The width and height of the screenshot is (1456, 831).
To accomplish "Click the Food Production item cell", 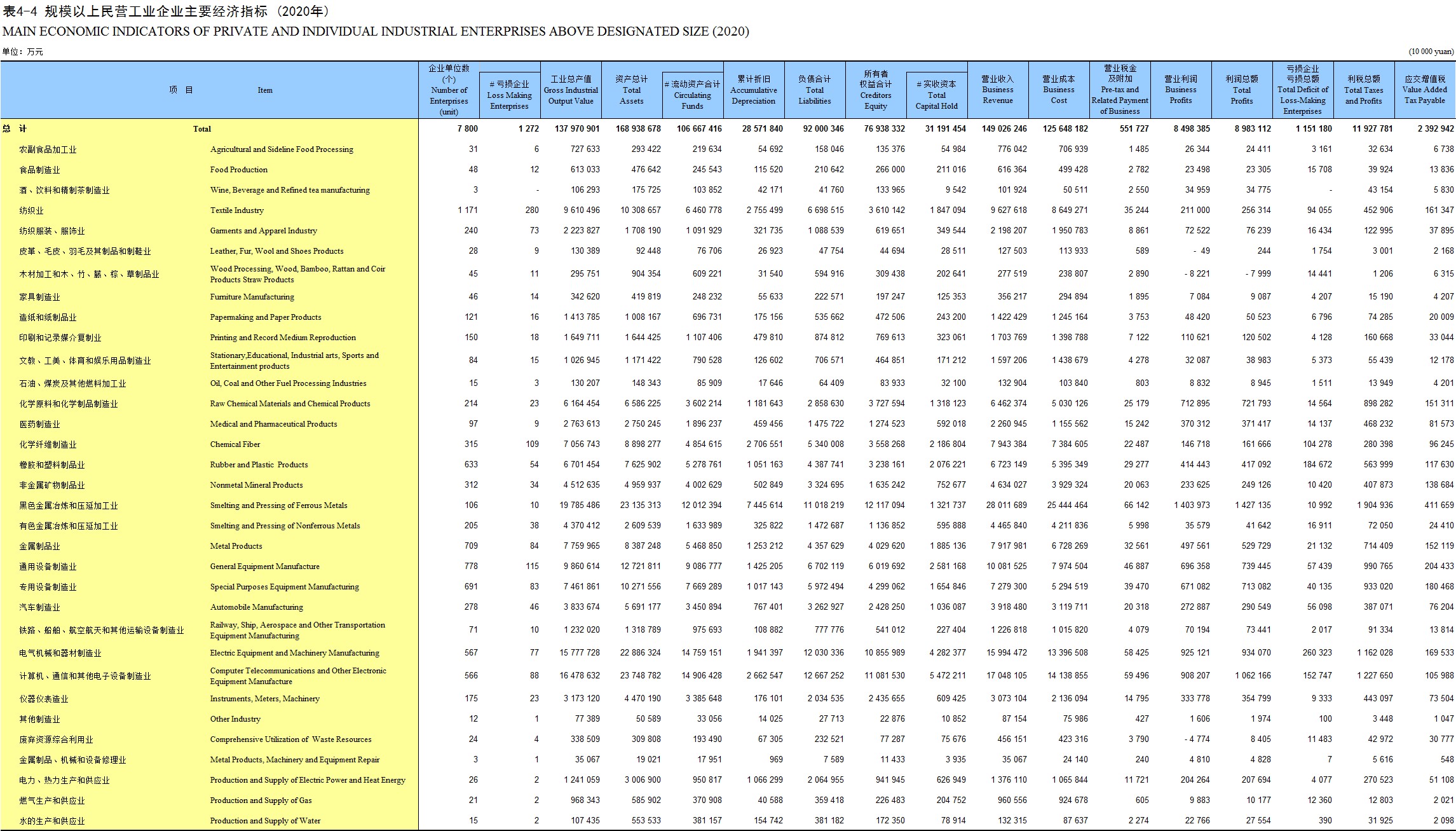I will point(238,170).
